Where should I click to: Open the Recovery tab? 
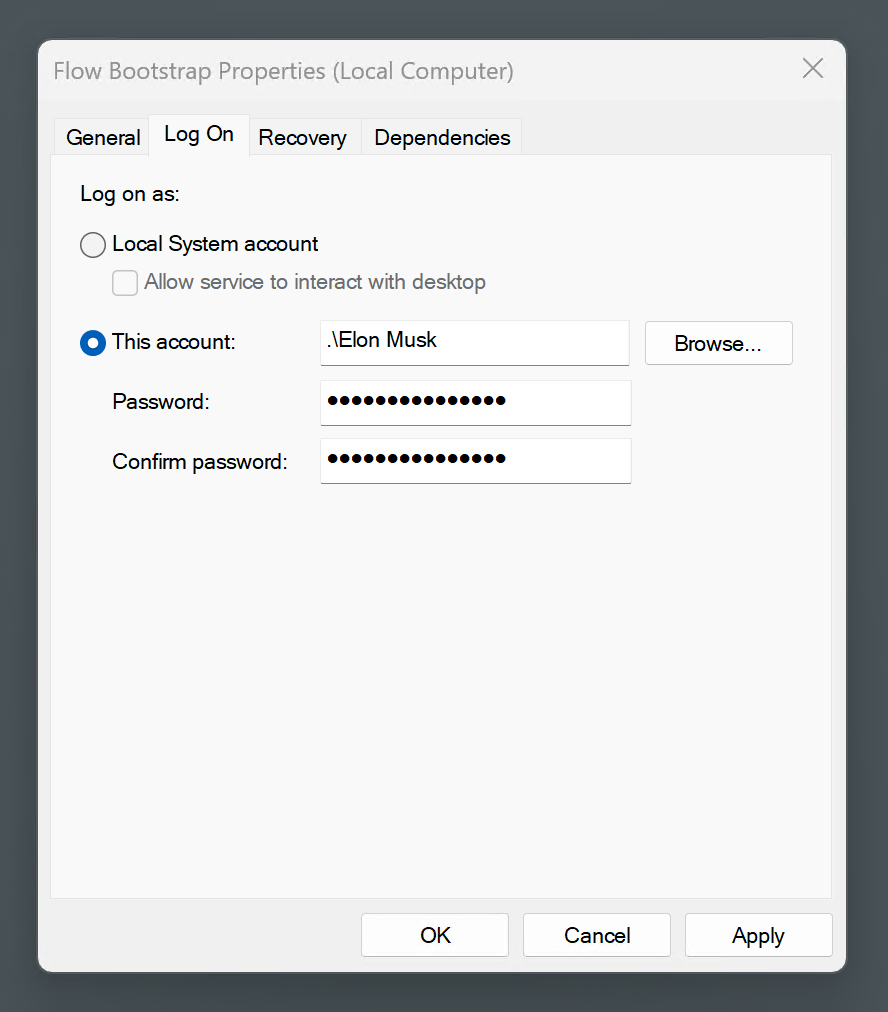303,137
